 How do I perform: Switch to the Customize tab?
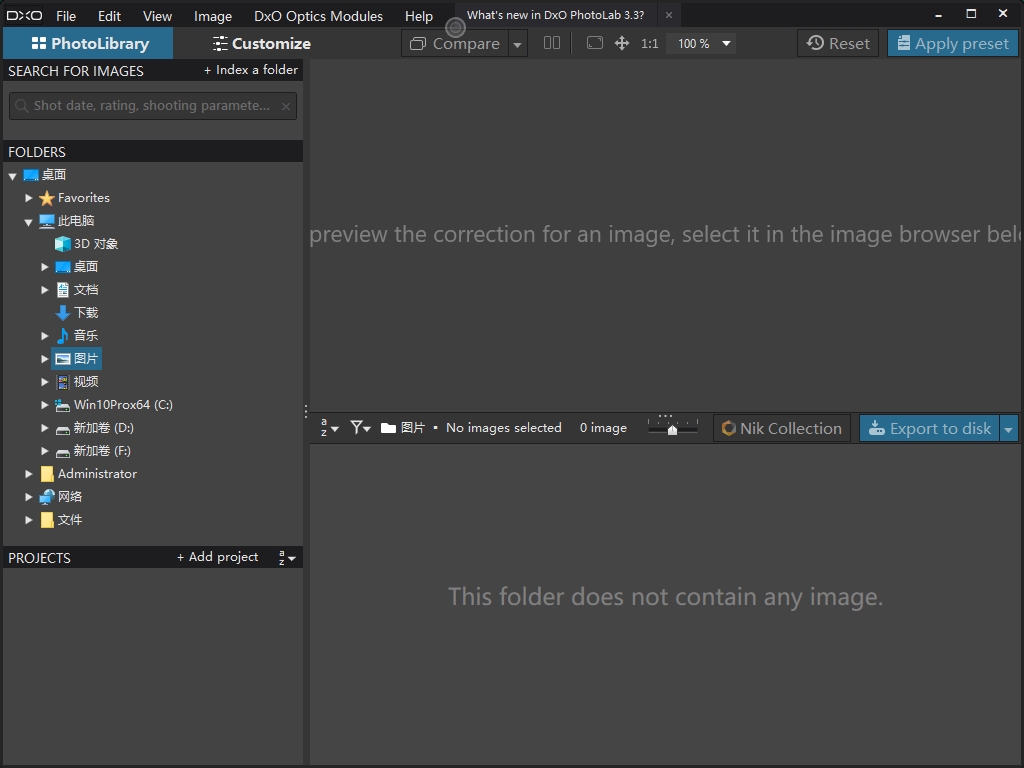(261, 44)
